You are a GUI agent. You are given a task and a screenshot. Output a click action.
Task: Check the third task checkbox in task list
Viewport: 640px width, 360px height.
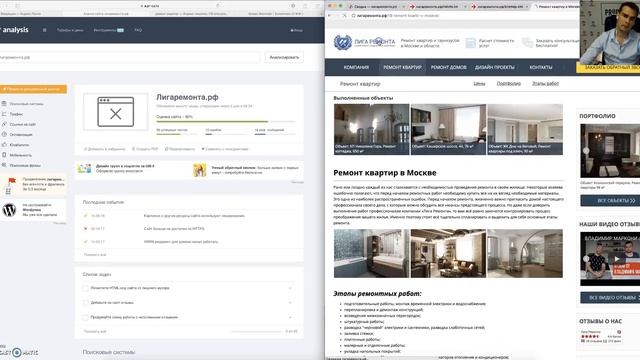(86, 317)
